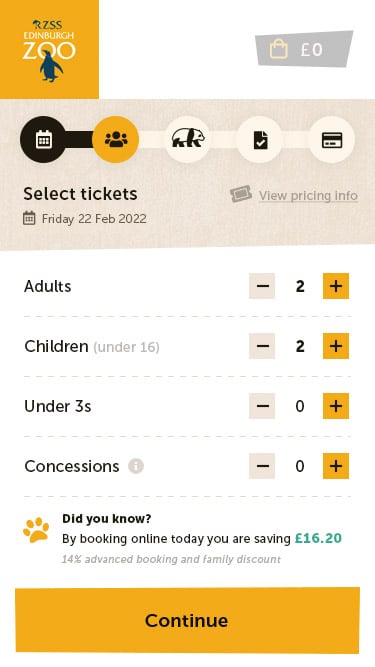Screen dimensions: 375x667
Task: Add one more Children ticket
Action: point(336,346)
